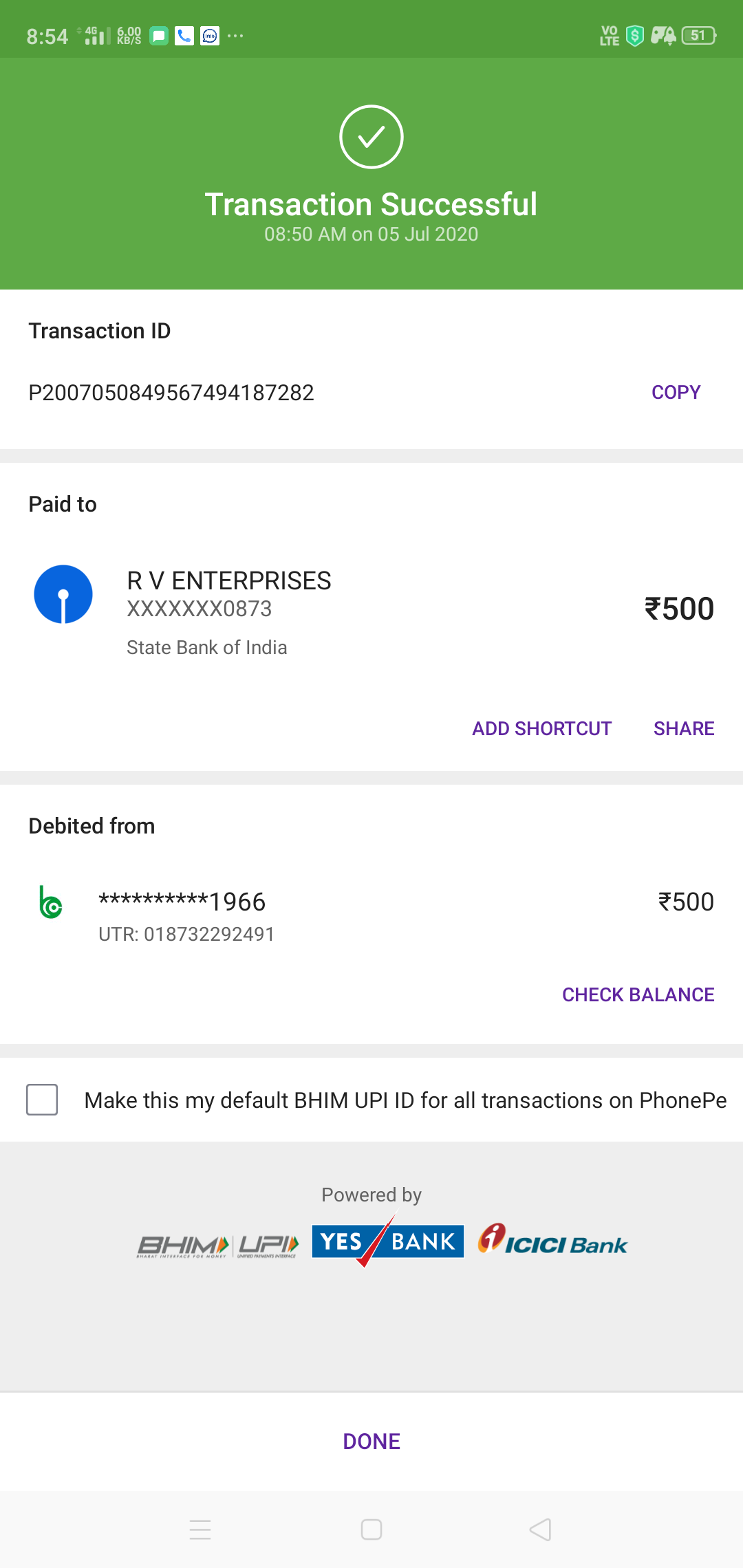
Task: Share the payment receipt
Action: 683,728
